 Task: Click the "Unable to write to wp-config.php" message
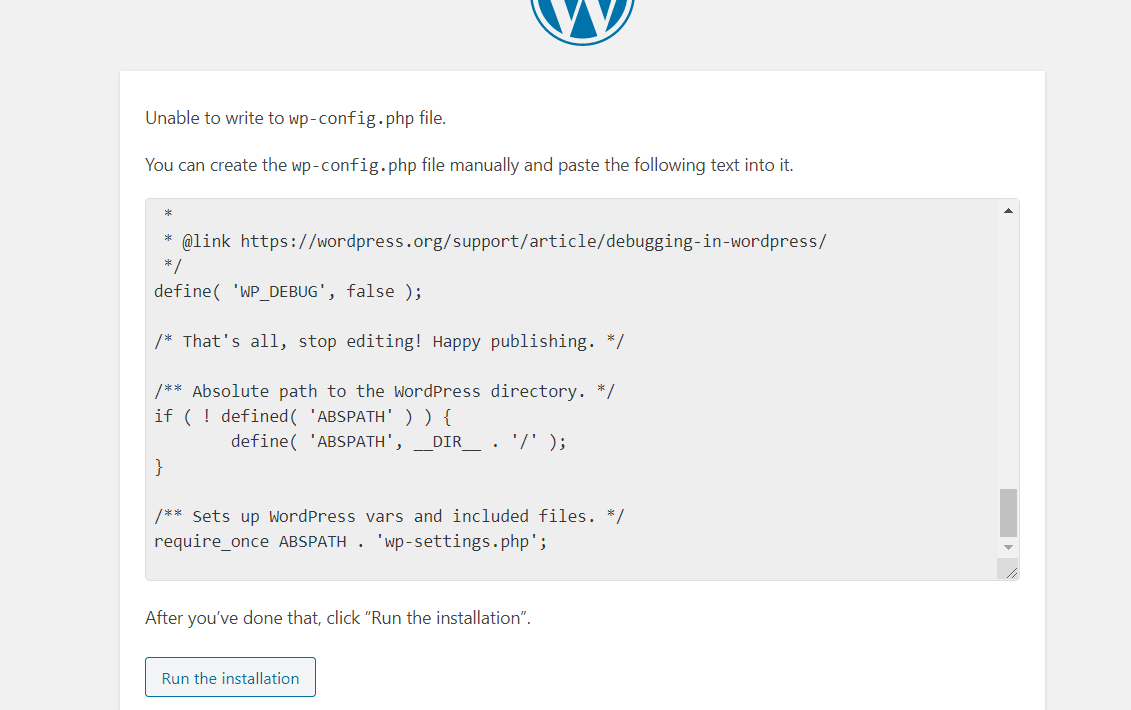(x=295, y=118)
